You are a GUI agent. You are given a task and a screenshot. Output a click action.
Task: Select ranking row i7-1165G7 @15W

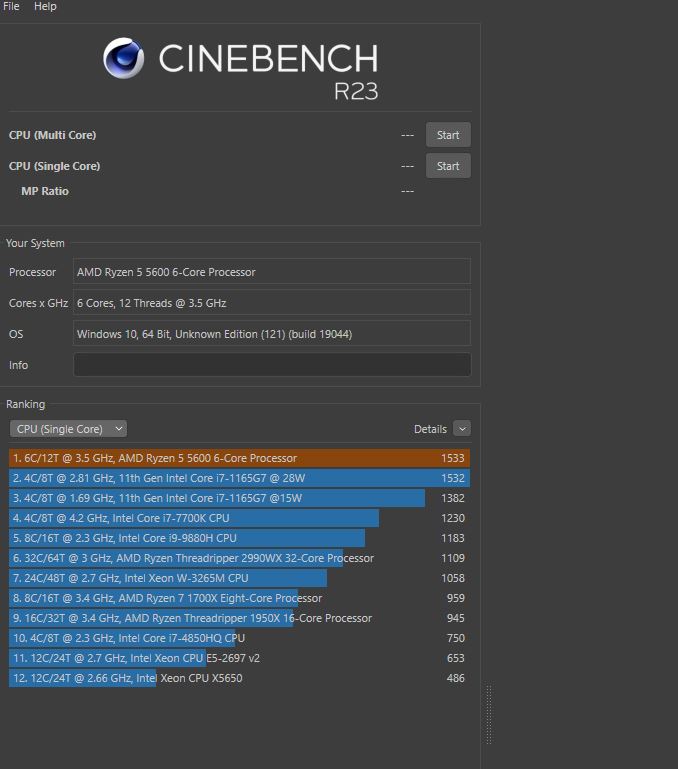(239, 498)
